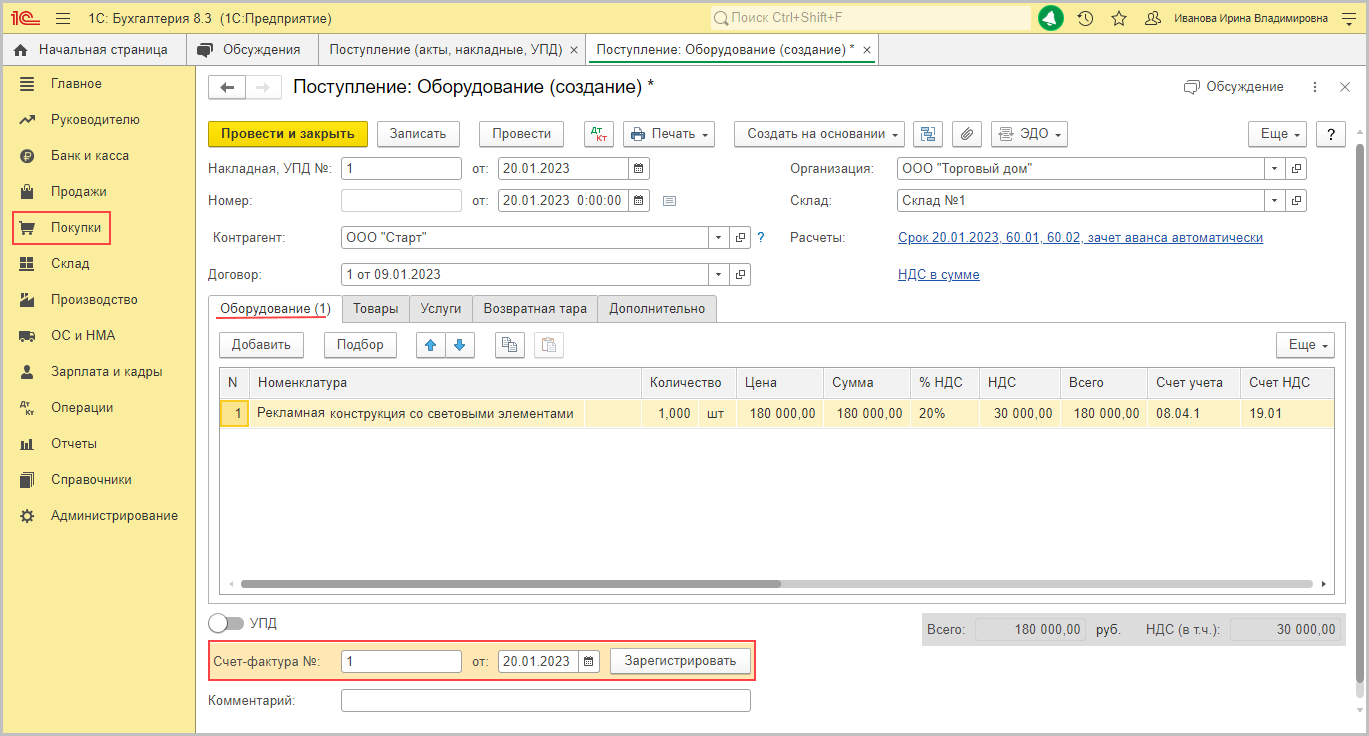Show the Дт/Кт postings icon
Viewport: 1369px width, 736px height.
599,134
